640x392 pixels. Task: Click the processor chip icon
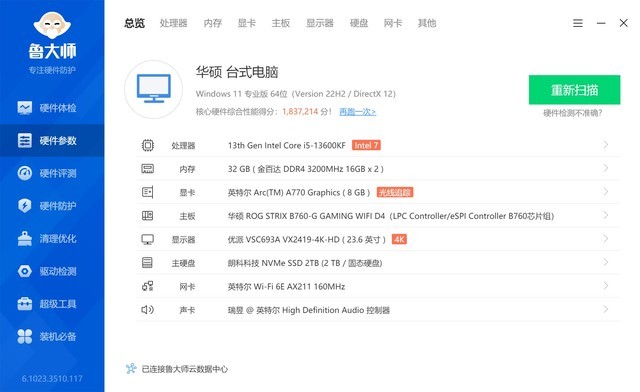(148, 145)
